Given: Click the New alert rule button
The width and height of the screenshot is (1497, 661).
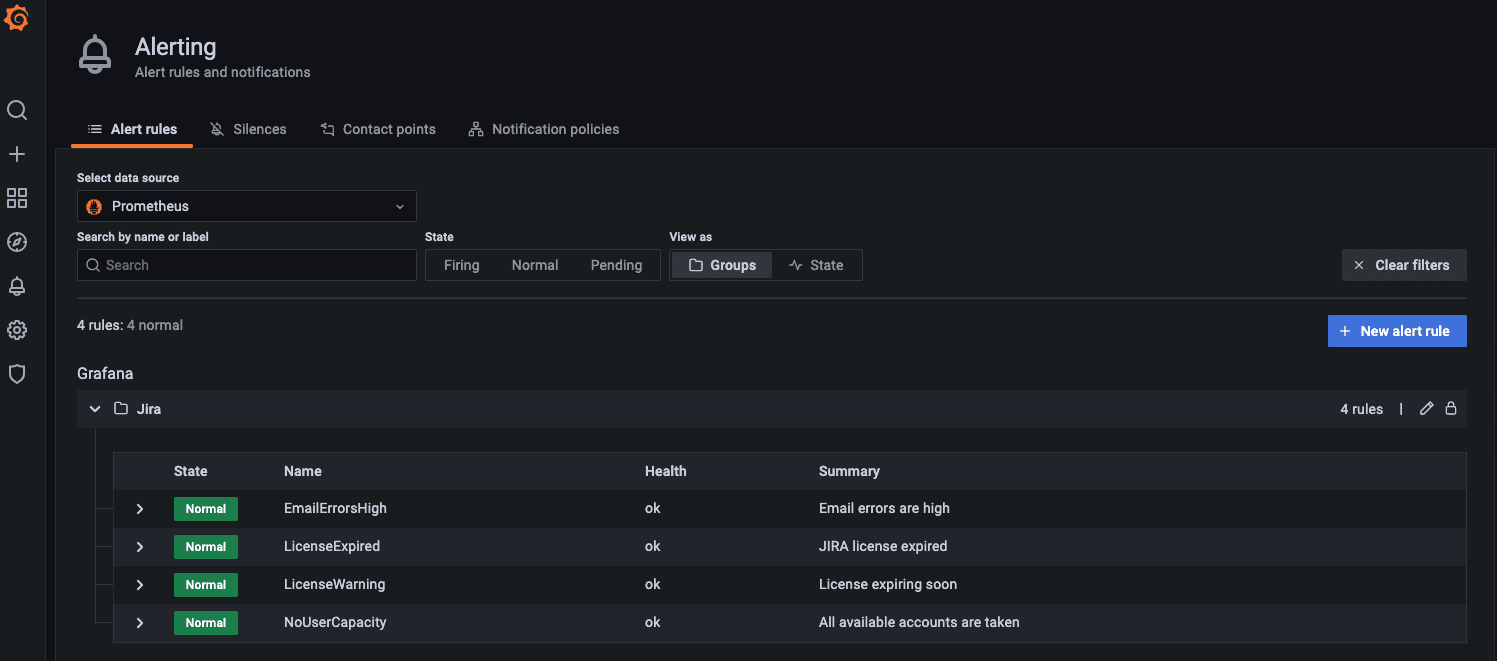Looking at the screenshot, I should point(1396,331).
